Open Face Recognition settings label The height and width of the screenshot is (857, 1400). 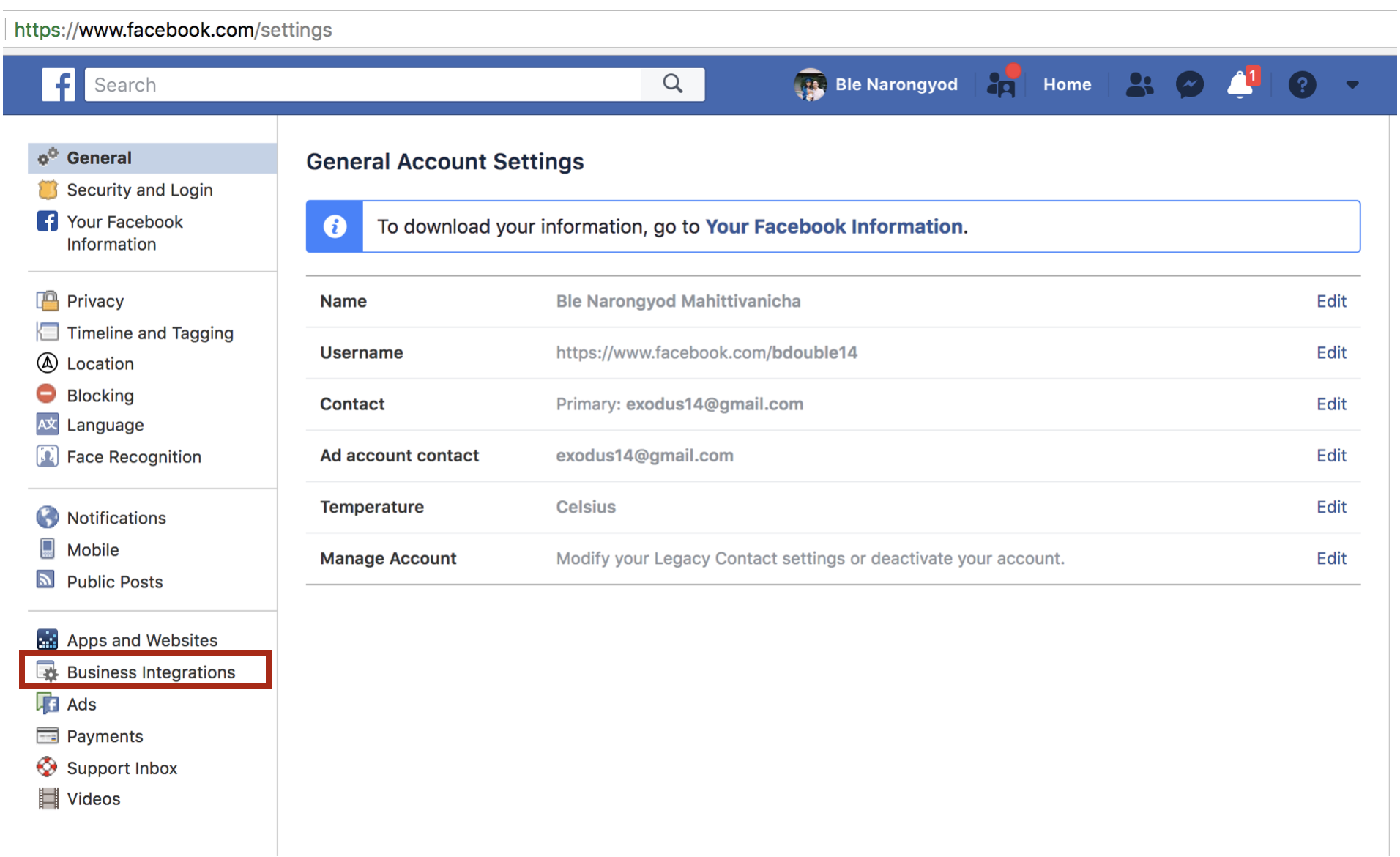pyautogui.click(x=134, y=457)
